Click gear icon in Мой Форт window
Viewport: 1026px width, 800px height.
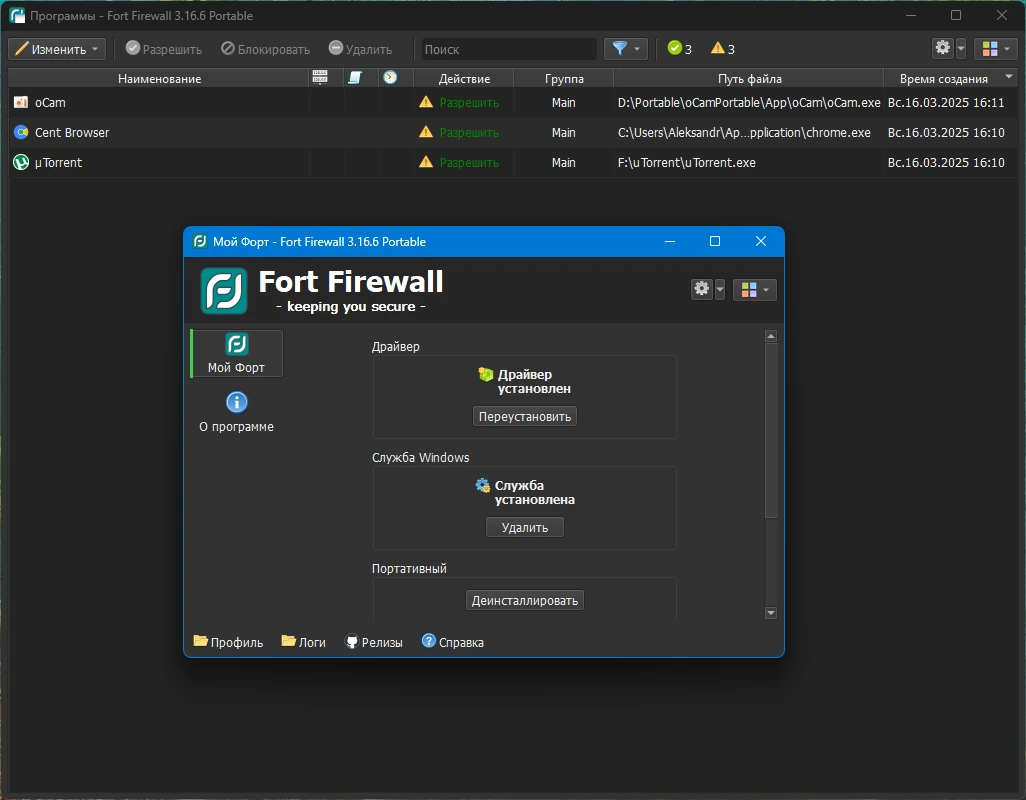pyautogui.click(x=702, y=288)
